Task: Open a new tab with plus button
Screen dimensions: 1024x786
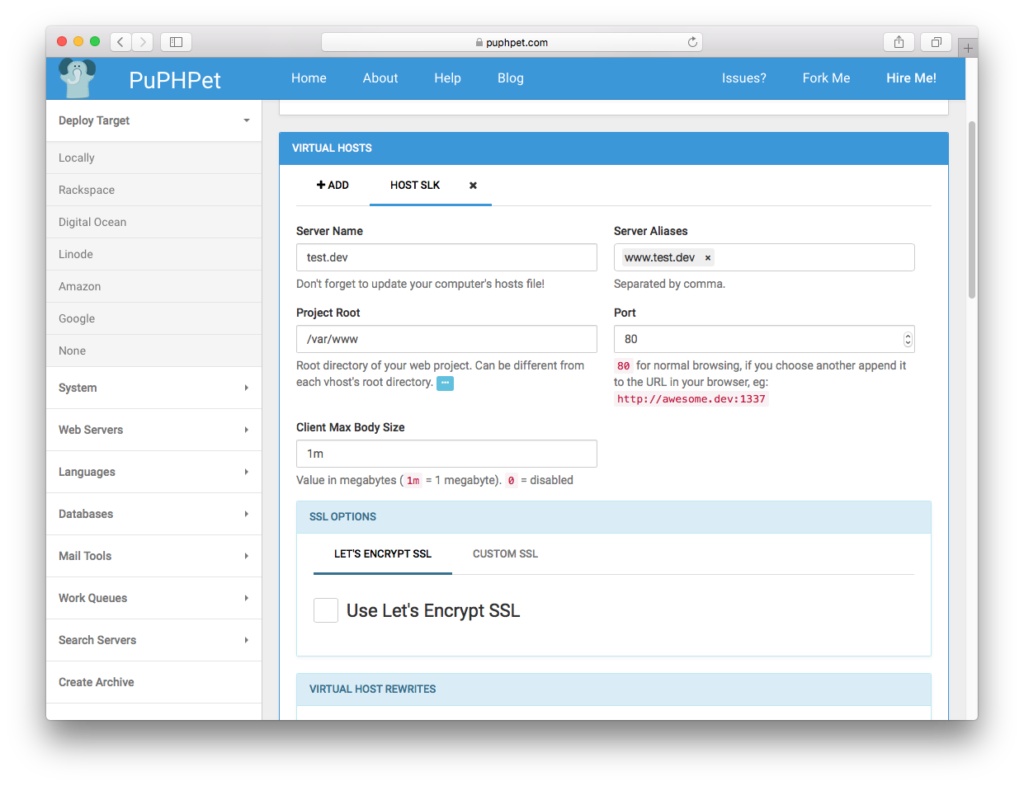Action: [x=968, y=48]
